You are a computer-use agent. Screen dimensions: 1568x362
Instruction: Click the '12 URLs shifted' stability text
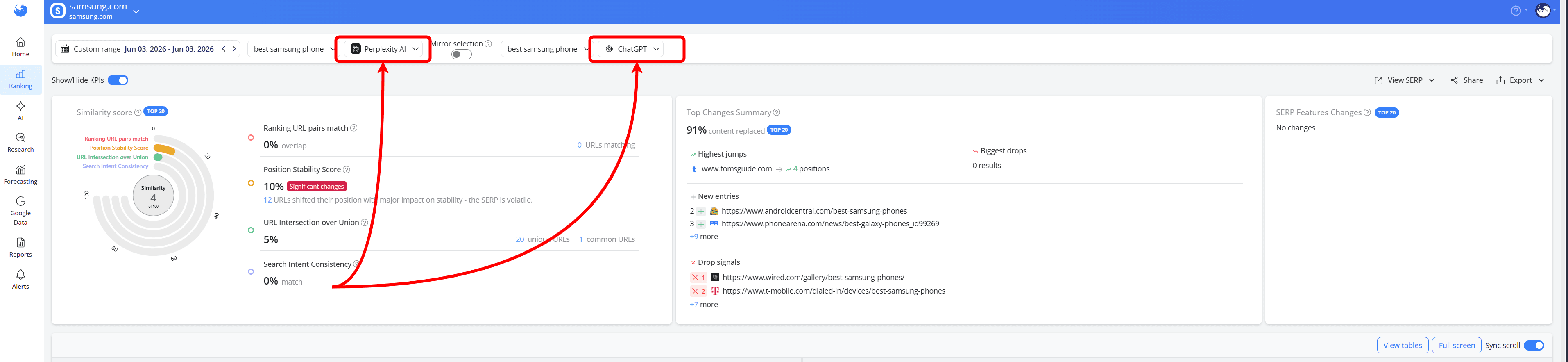click(397, 200)
